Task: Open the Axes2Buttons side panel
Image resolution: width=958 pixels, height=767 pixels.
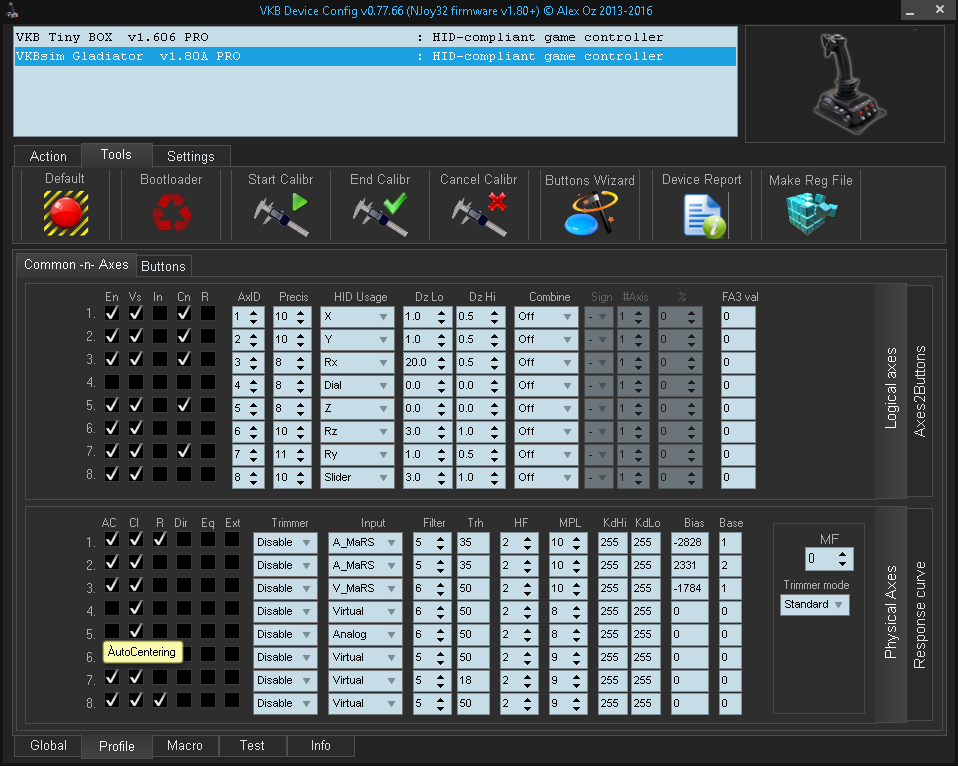Action: (919, 391)
